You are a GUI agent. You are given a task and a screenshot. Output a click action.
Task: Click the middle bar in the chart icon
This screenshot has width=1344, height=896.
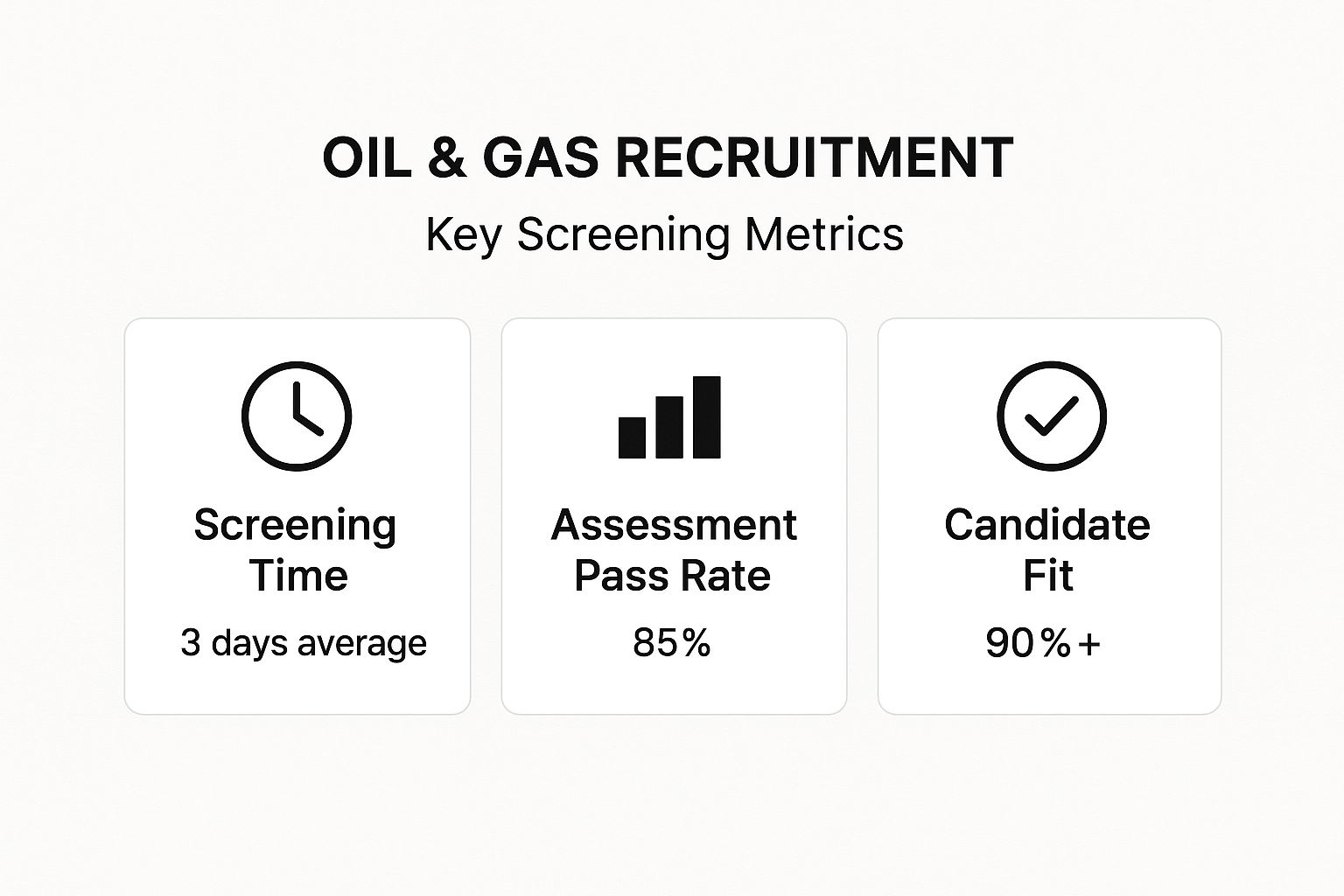[x=669, y=427]
